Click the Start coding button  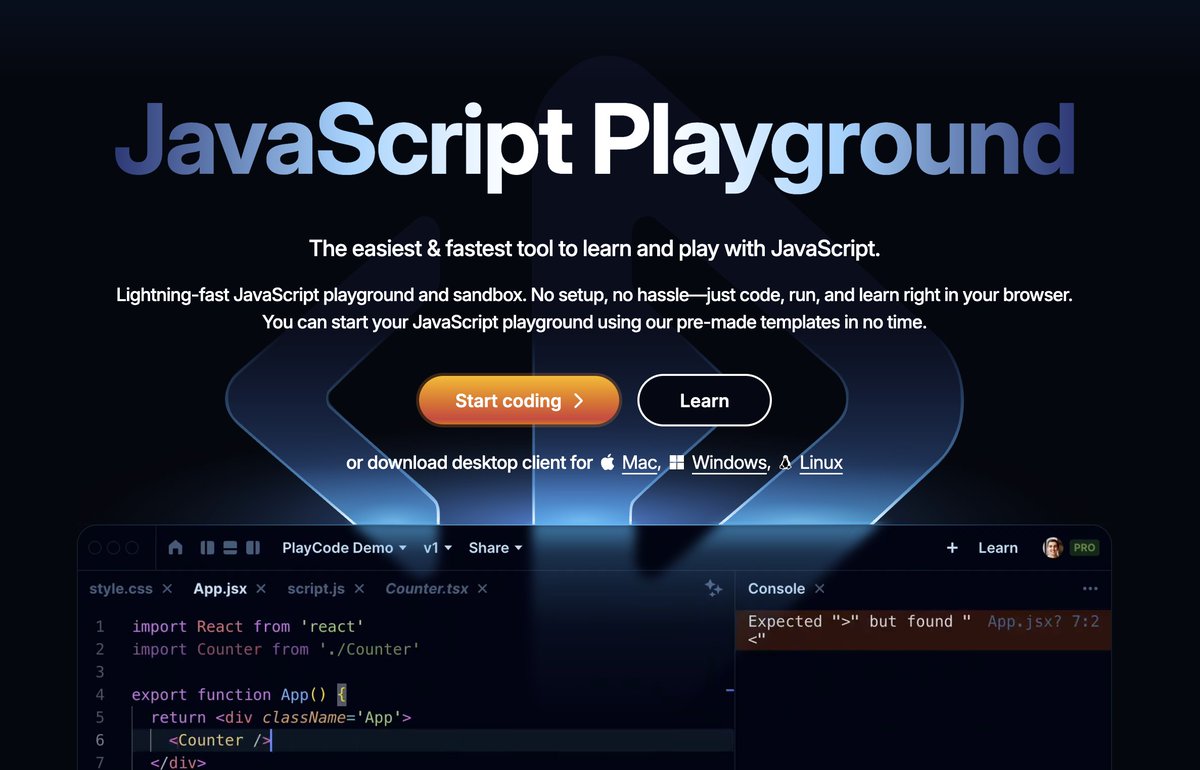pos(519,401)
